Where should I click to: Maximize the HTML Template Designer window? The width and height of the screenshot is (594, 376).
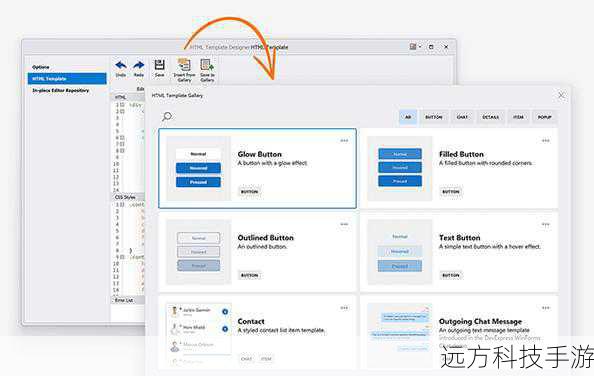[431, 47]
